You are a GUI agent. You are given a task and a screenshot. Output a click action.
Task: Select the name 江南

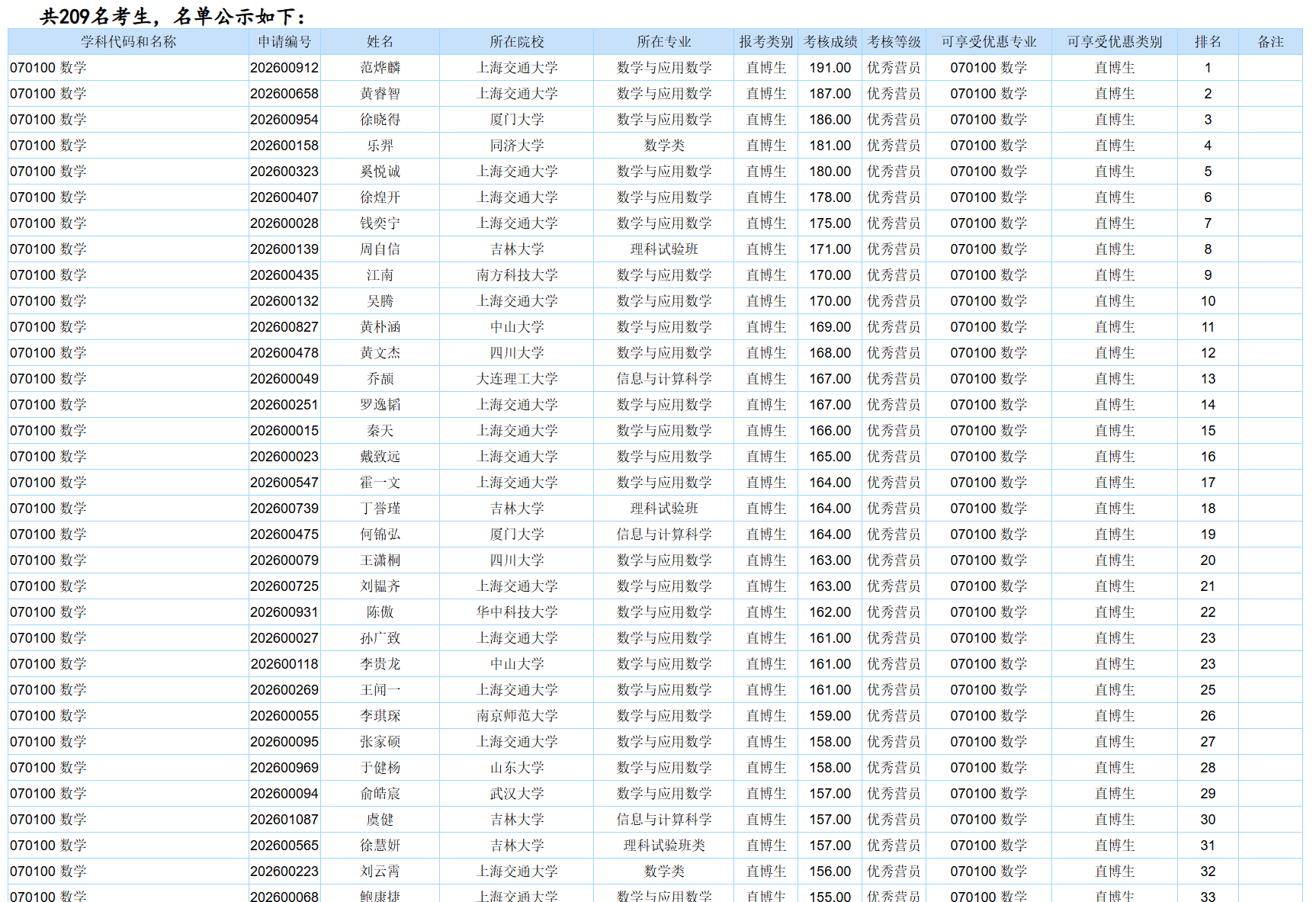380,275
